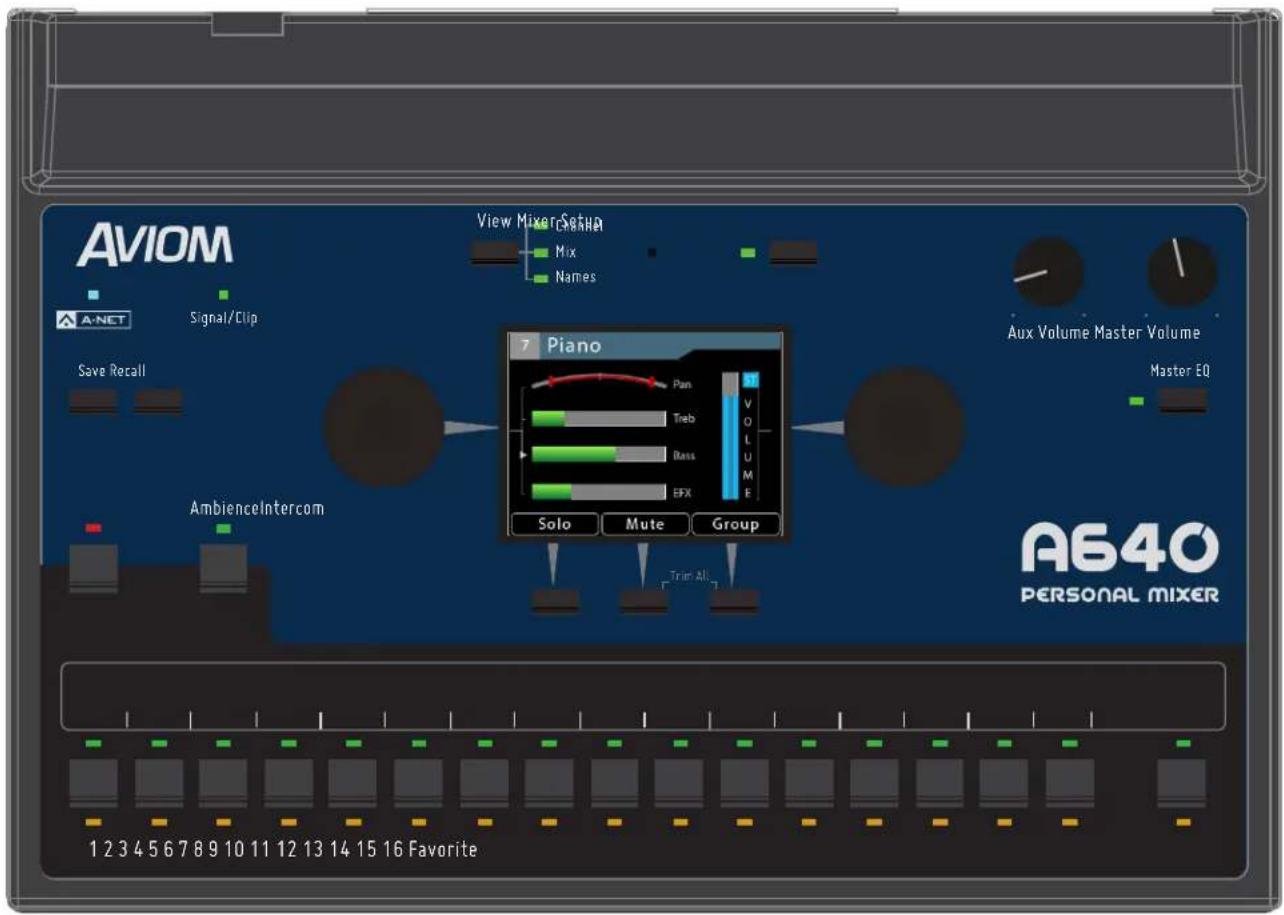Click the ST stereo indicator on display
Viewport: 1284px width, 915px height.
[751, 380]
